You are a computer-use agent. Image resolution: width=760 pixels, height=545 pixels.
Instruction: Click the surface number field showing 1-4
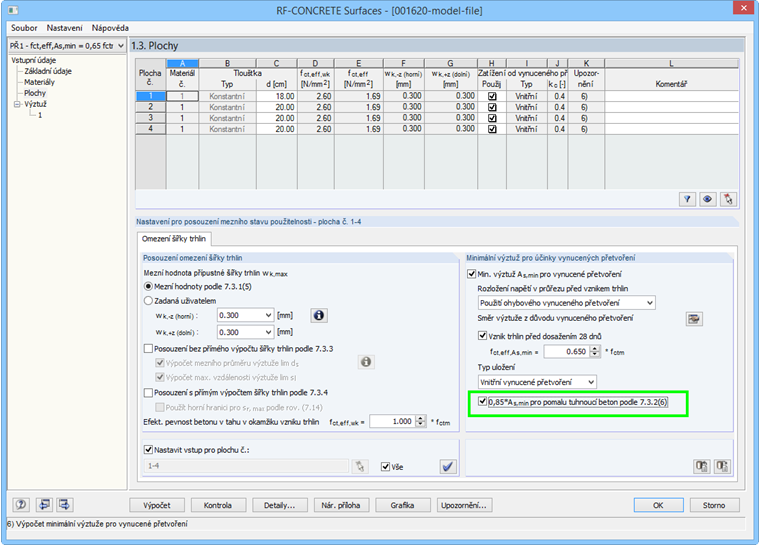246,466
